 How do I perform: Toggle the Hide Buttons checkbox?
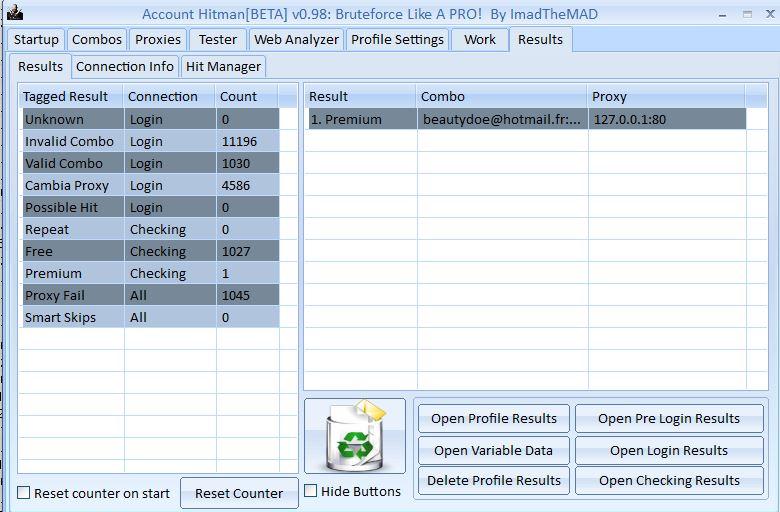(x=311, y=491)
